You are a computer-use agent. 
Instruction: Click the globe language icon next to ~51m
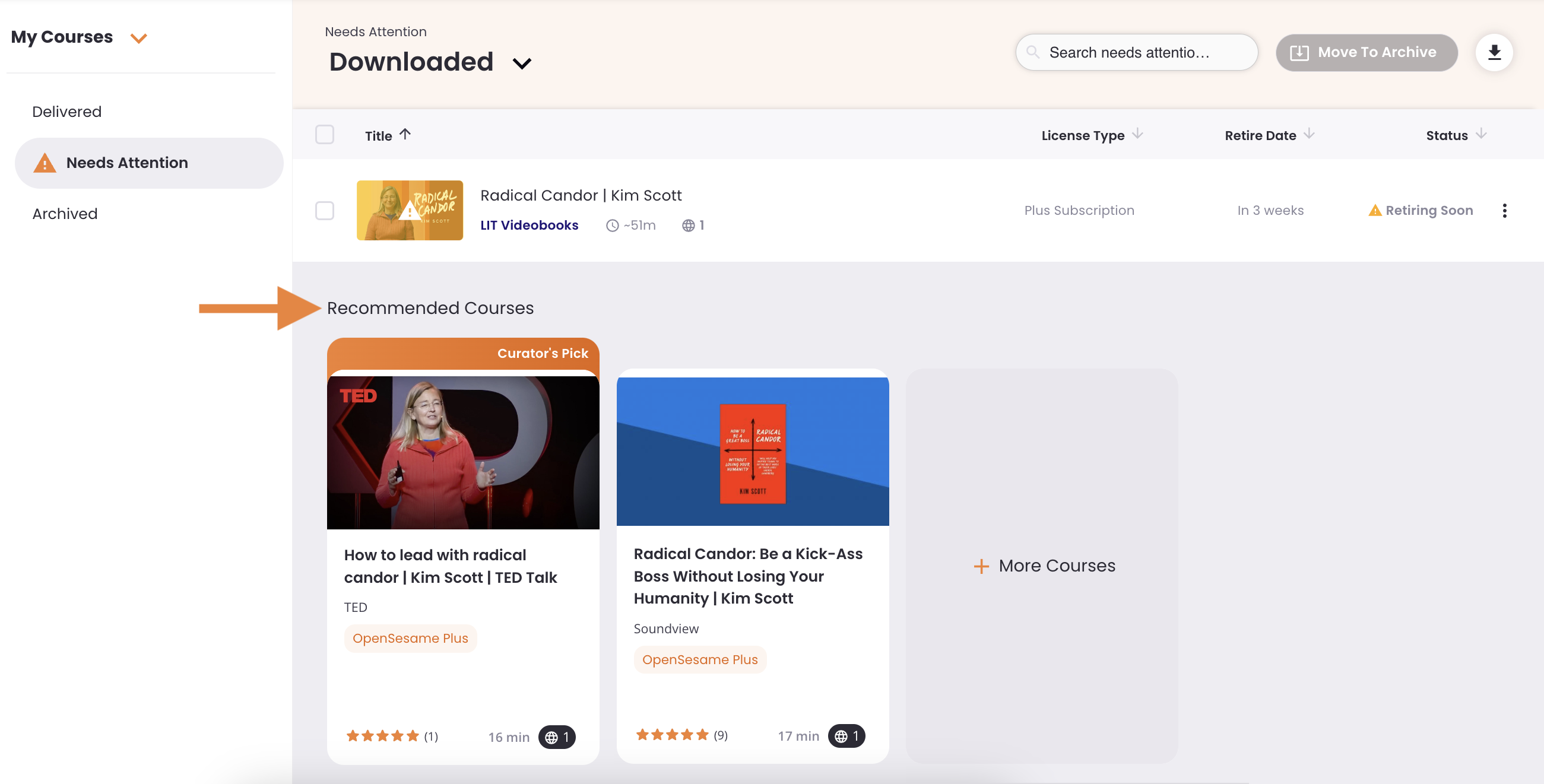tap(689, 225)
